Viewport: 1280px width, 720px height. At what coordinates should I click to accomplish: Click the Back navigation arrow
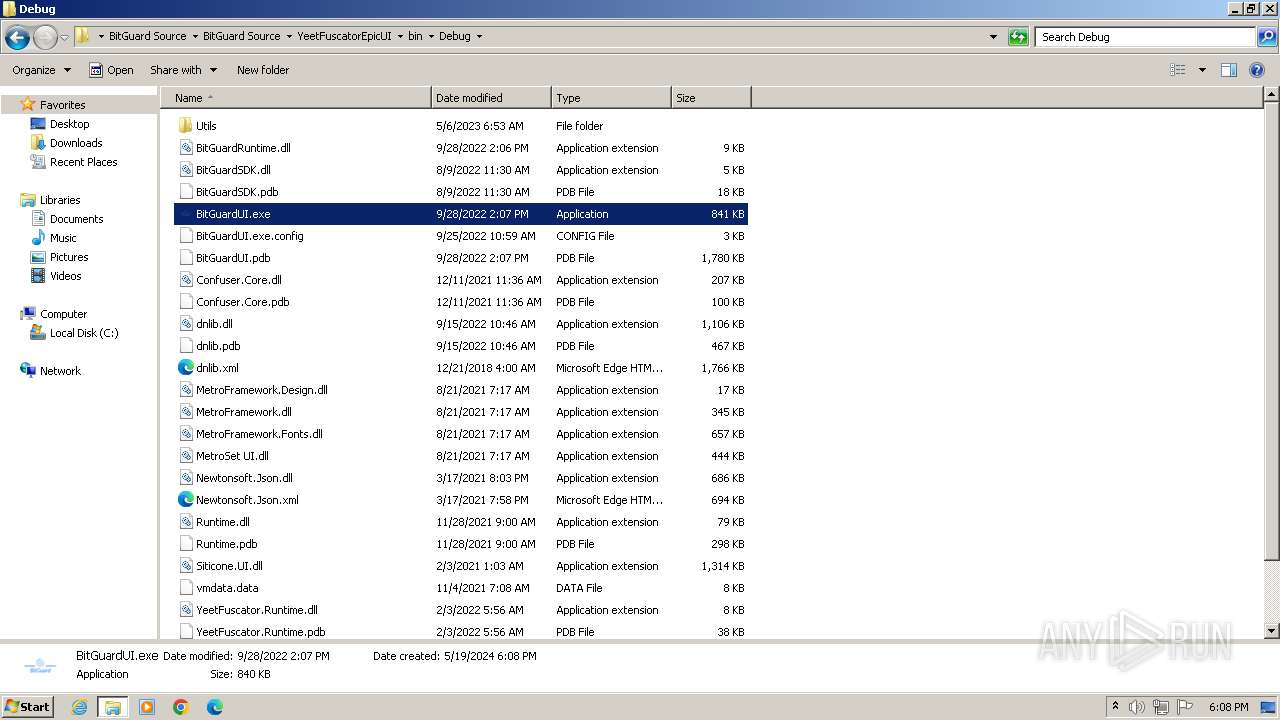pos(17,37)
